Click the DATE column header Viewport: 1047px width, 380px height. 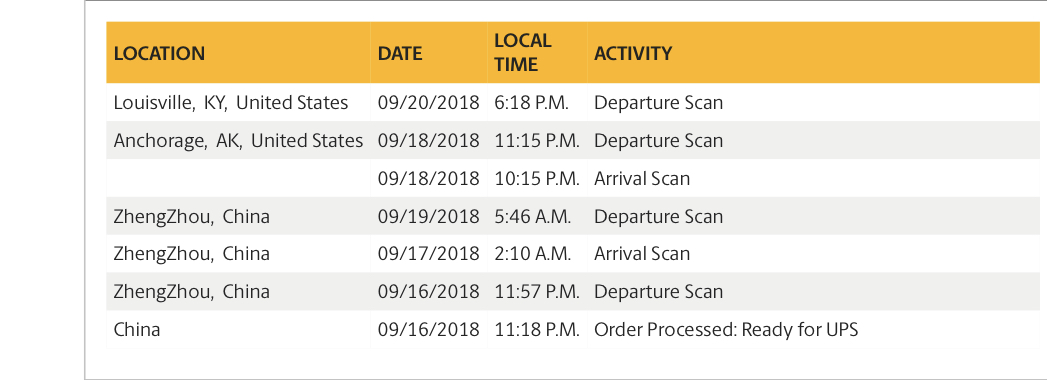click(x=429, y=53)
